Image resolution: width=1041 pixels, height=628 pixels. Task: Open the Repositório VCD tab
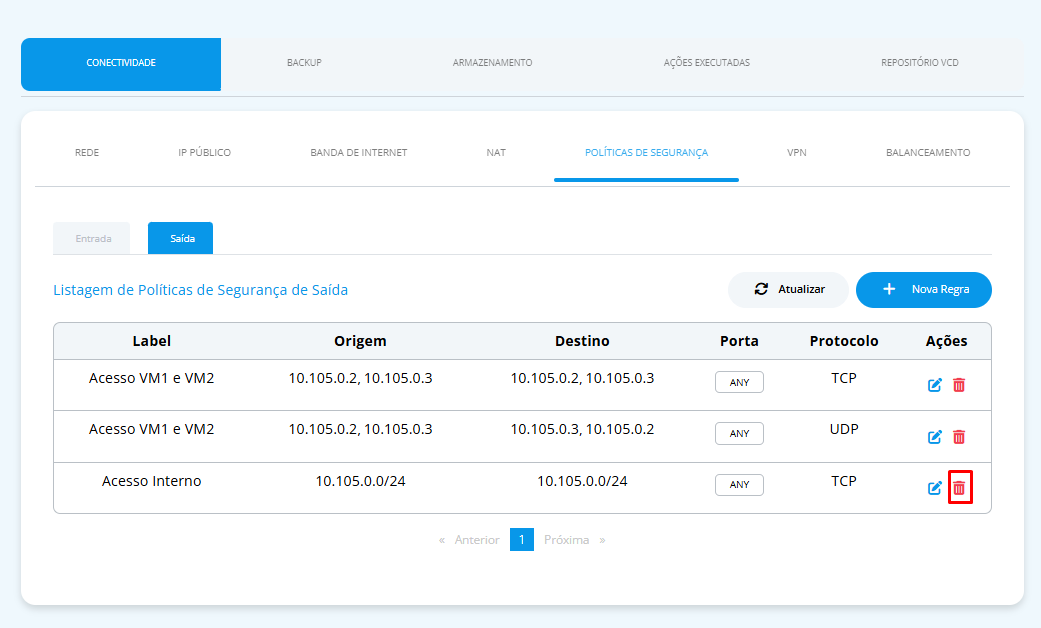[x=920, y=62]
